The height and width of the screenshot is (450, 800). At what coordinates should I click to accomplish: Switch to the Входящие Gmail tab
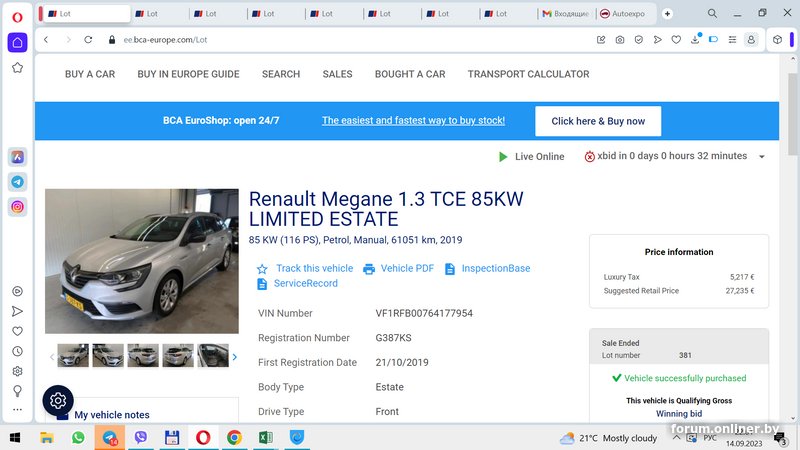tap(565, 14)
